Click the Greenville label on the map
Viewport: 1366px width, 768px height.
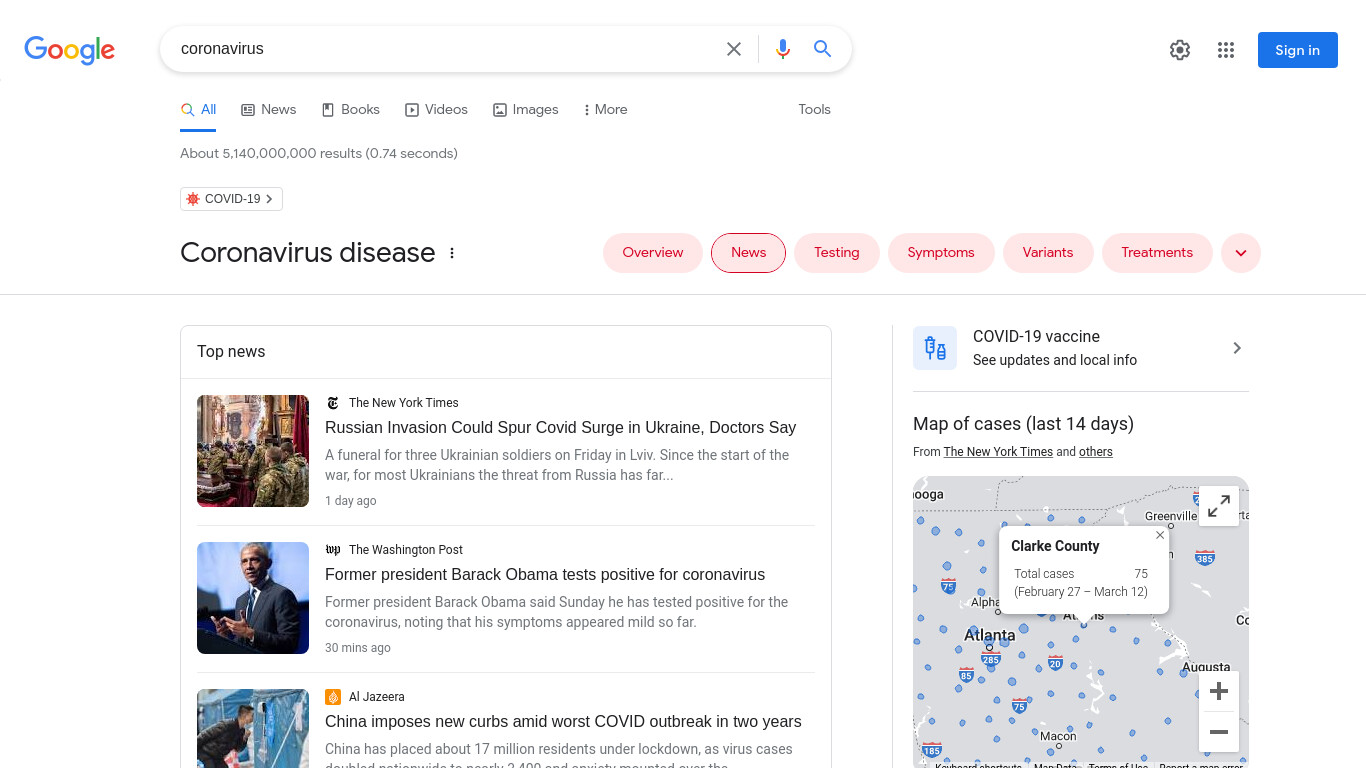coord(1170,516)
